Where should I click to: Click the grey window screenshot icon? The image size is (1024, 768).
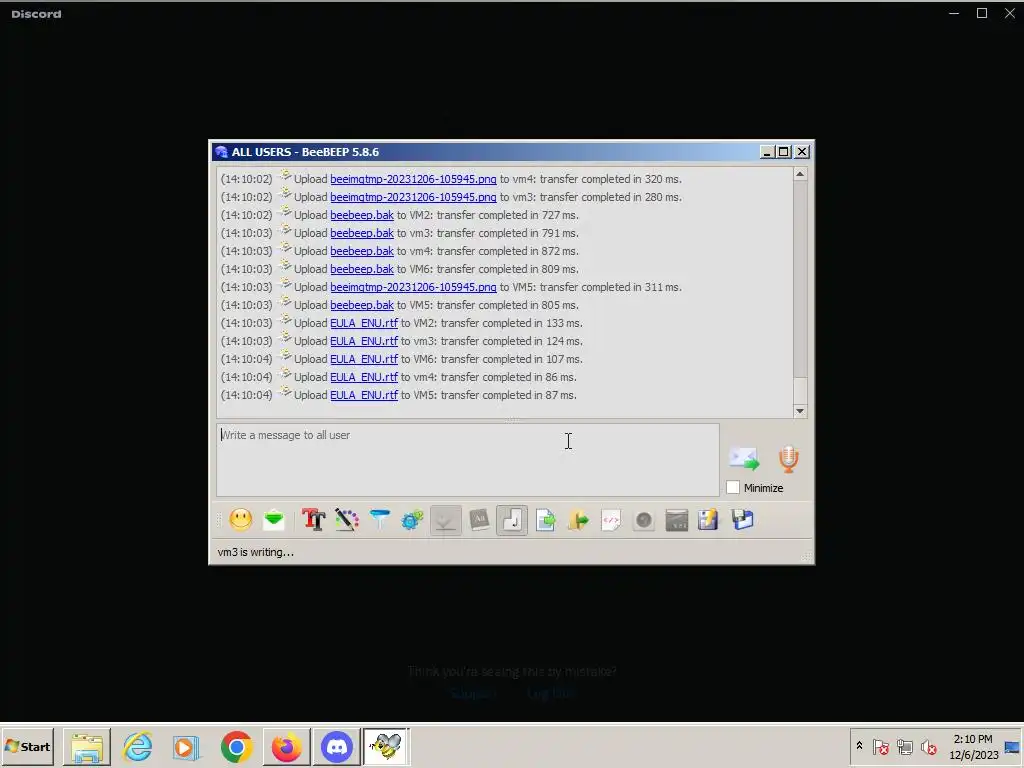click(x=677, y=520)
